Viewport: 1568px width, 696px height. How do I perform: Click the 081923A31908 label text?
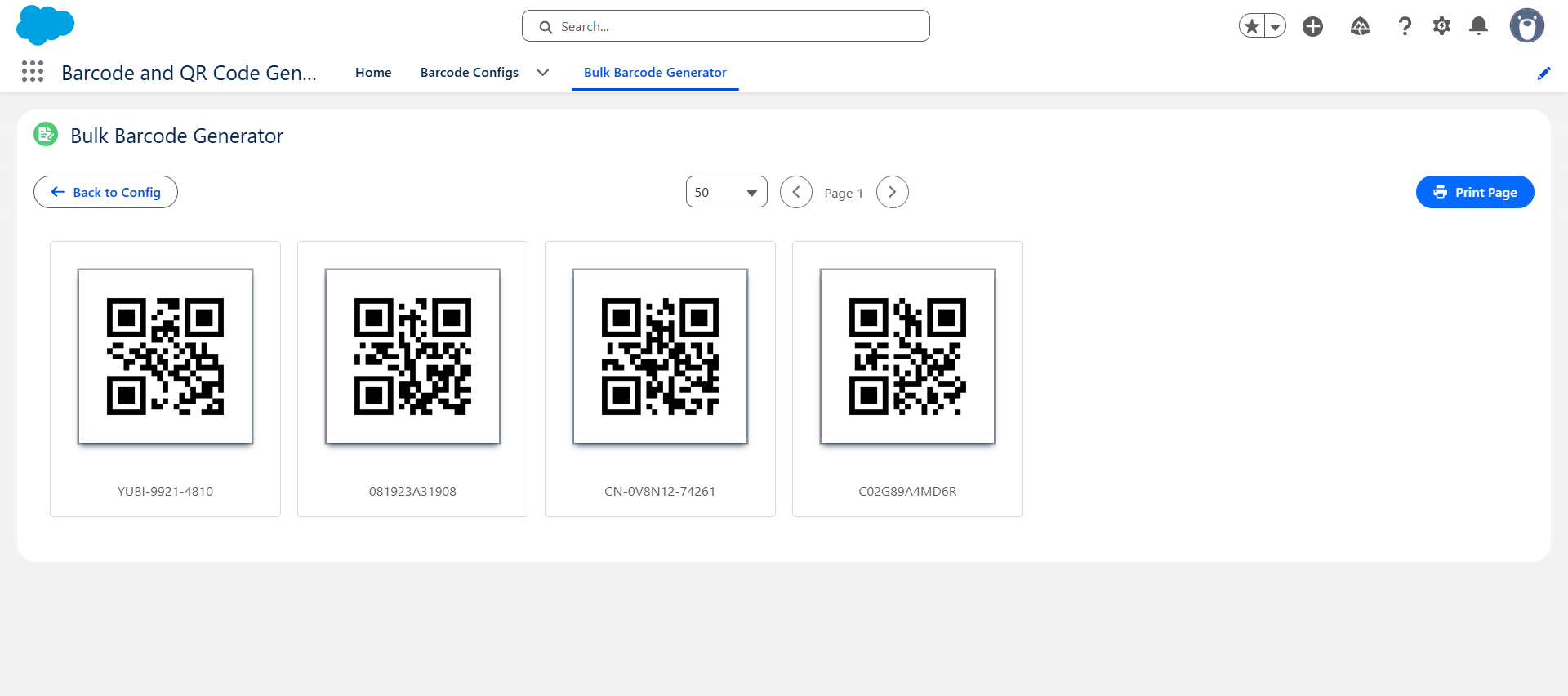[412, 492]
